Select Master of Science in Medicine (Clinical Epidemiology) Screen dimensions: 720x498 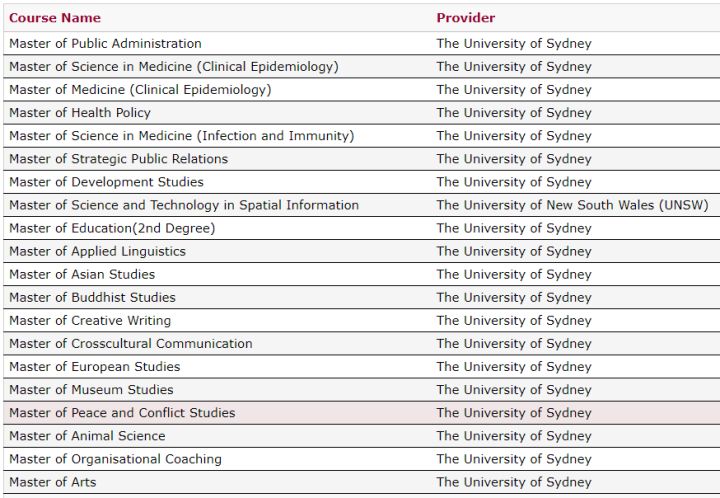point(174,67)
